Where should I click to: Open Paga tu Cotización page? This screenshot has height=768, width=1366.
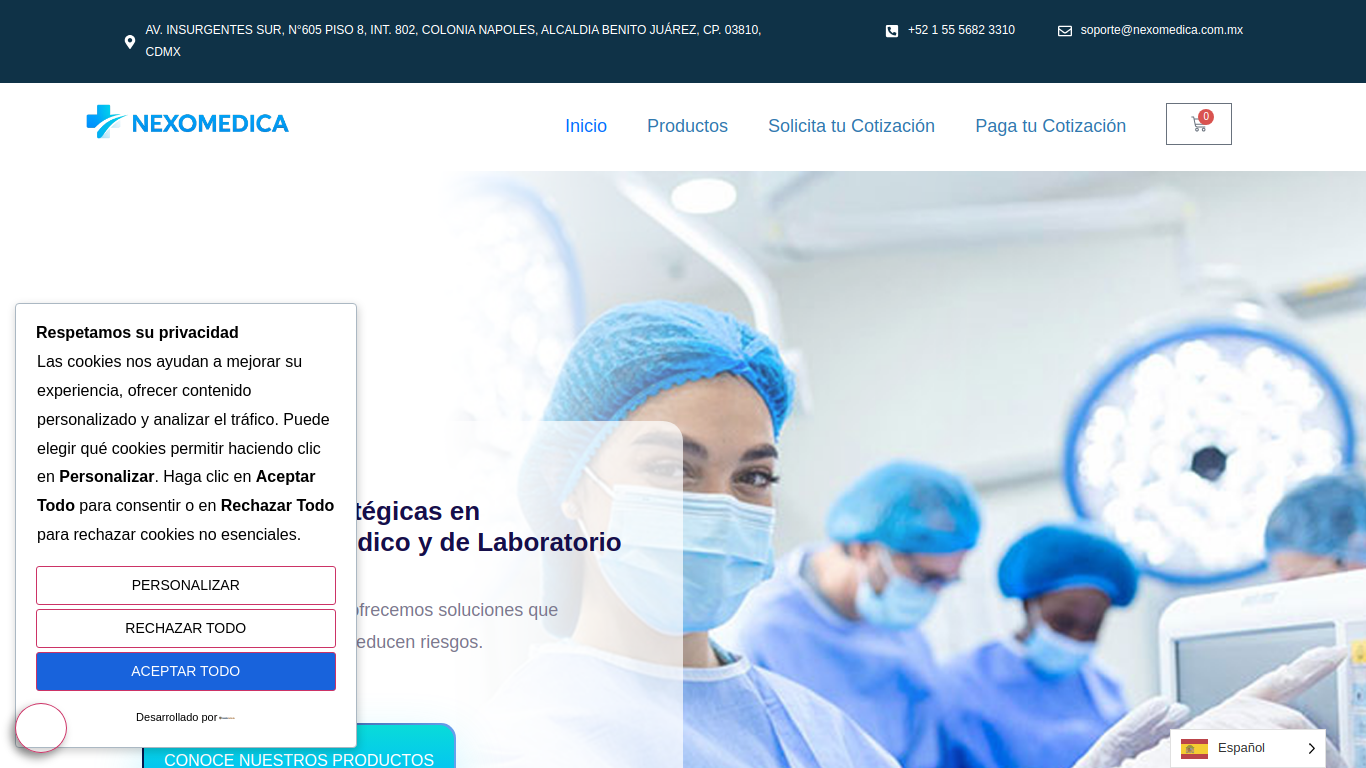(x=1050, y=126)
